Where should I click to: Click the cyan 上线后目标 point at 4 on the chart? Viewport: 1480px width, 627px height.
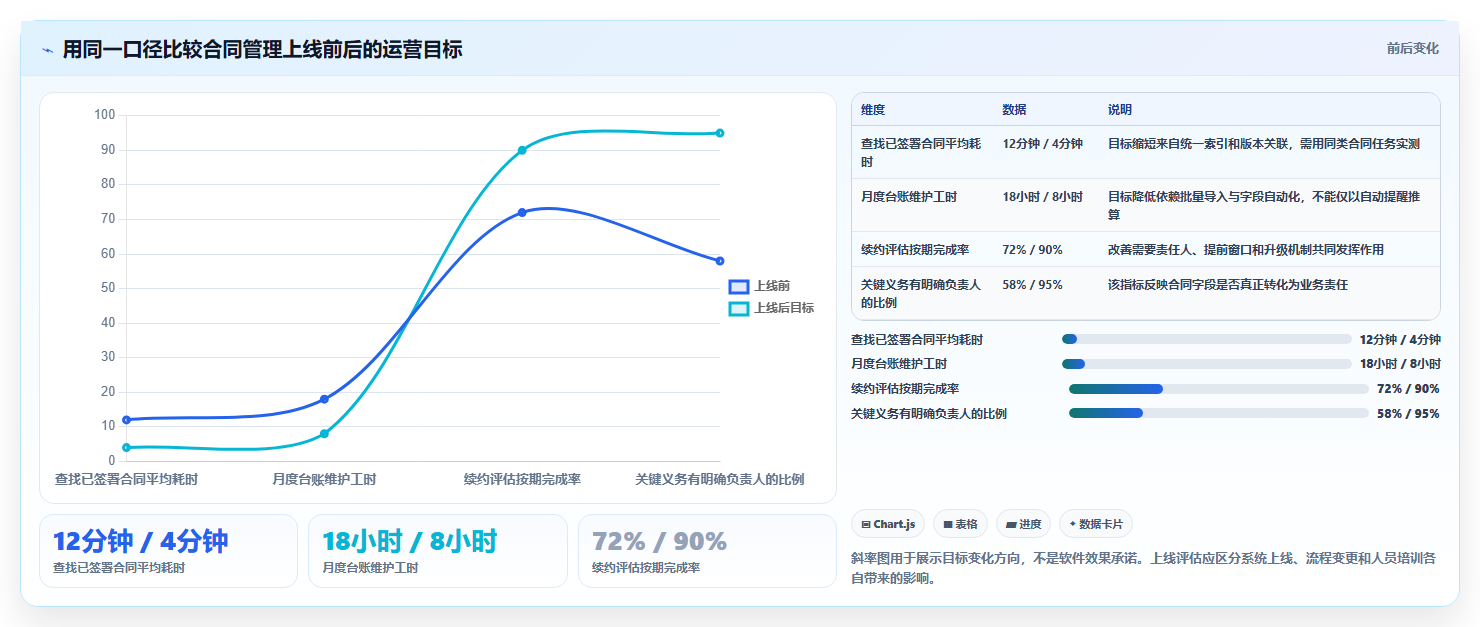[126, 447]
